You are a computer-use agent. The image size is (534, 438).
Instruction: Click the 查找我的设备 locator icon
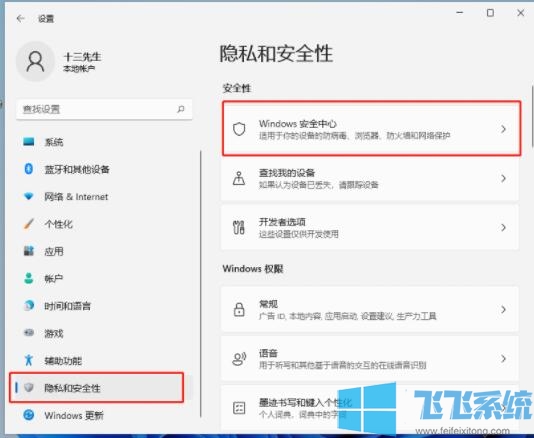239,178
